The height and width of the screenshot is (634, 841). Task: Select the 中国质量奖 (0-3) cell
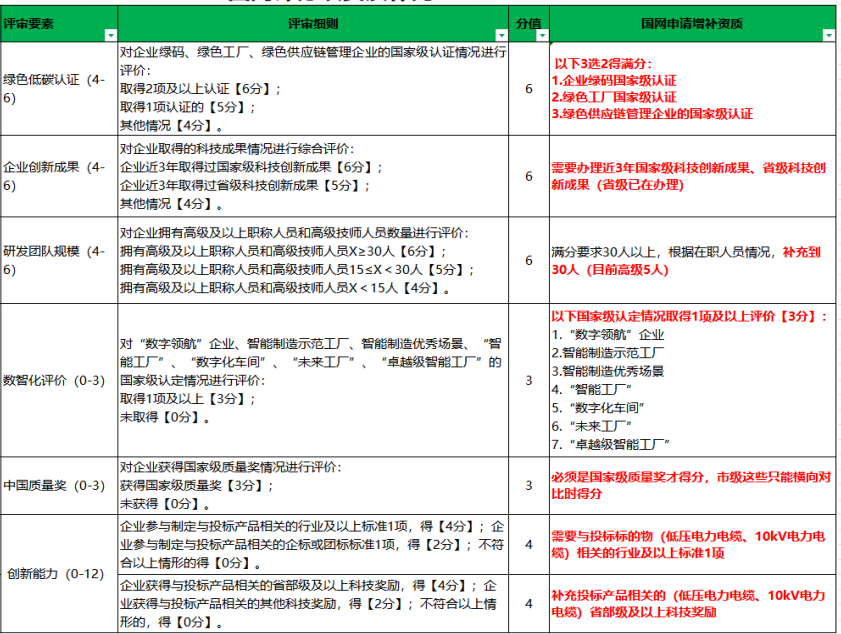point(58,485)
